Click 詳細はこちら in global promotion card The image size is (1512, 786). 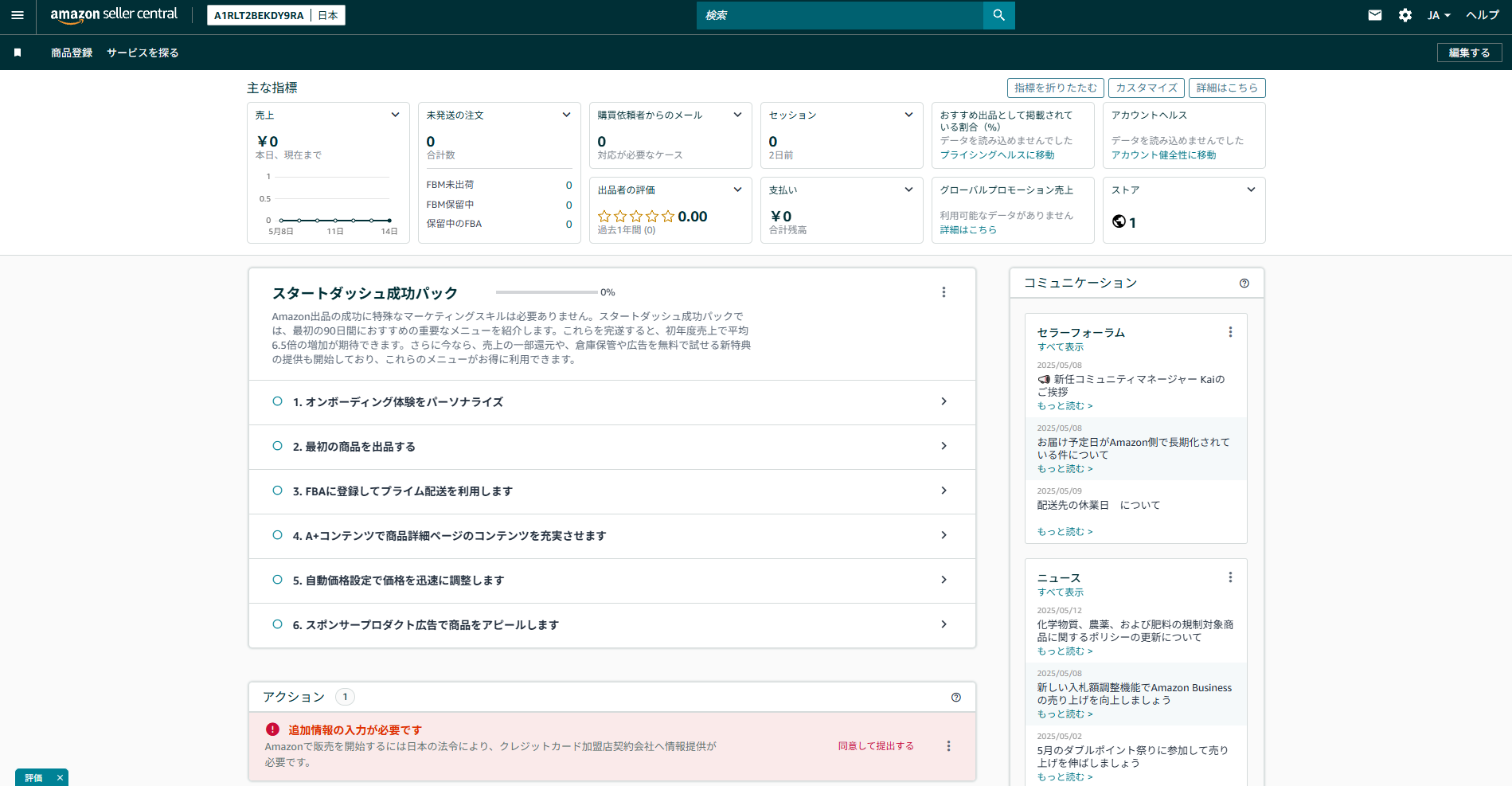click(968, 230)
